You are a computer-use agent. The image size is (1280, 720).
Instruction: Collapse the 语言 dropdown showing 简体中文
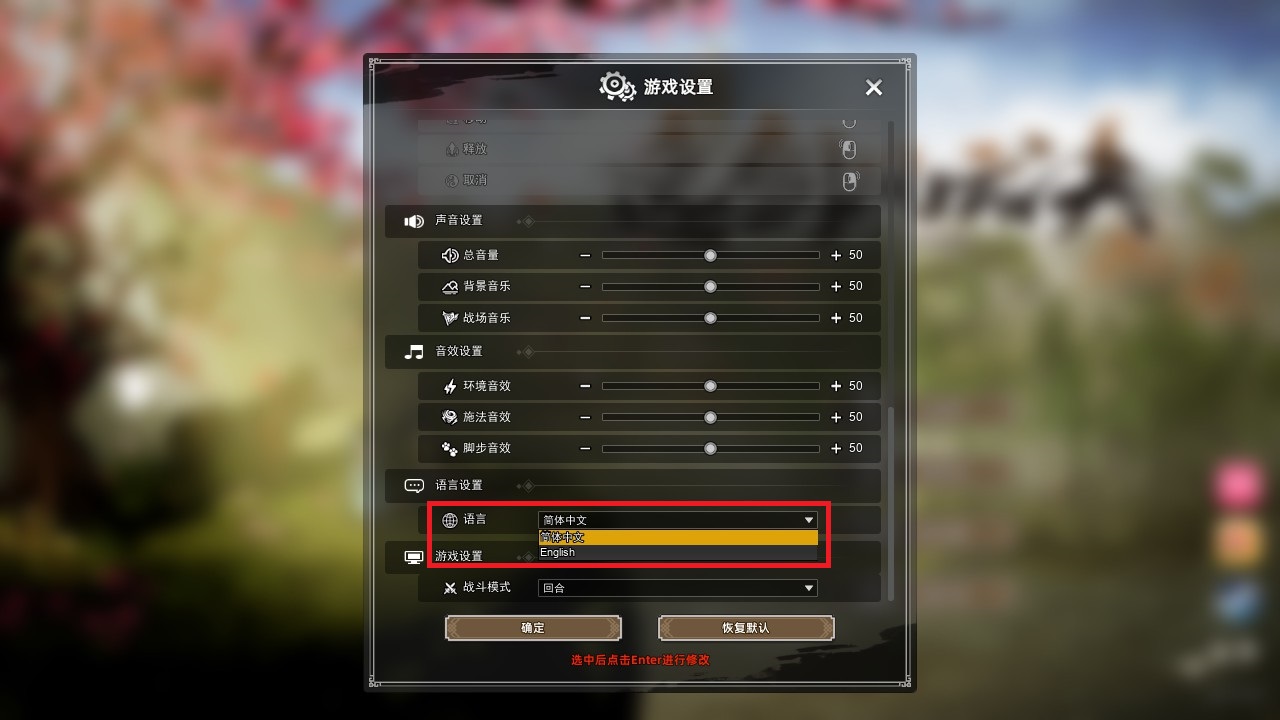tap(678, 520)
